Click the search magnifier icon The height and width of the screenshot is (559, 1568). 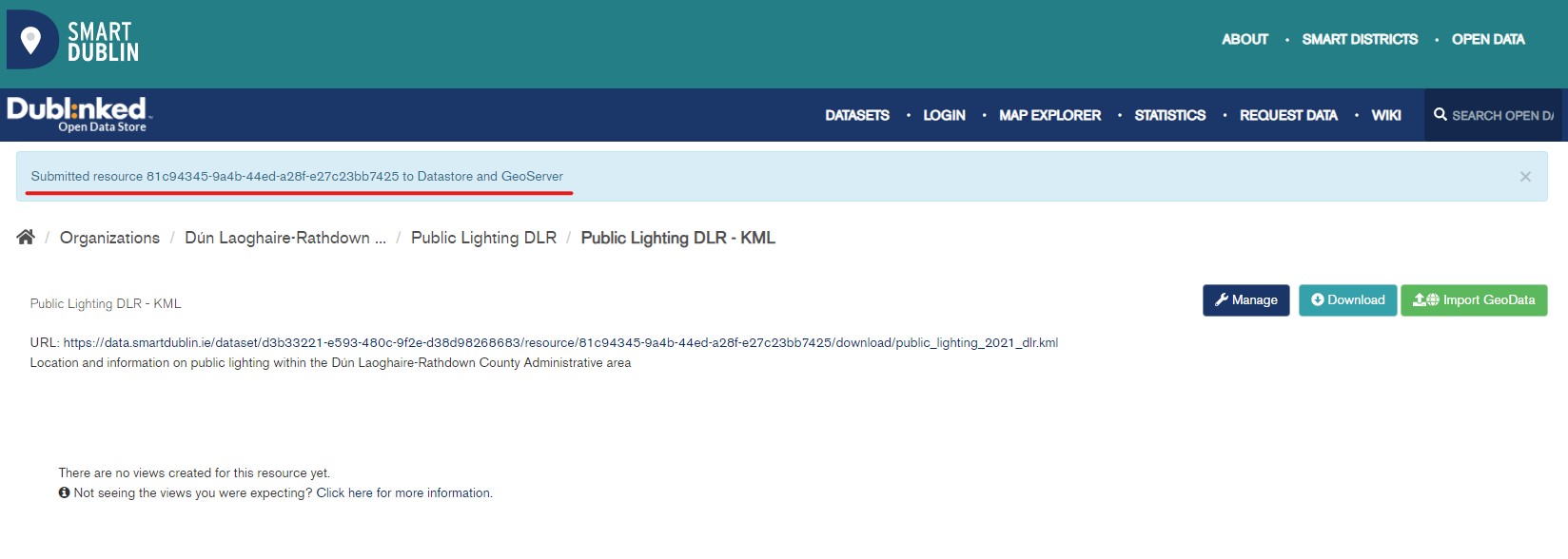pos(1440,115)
